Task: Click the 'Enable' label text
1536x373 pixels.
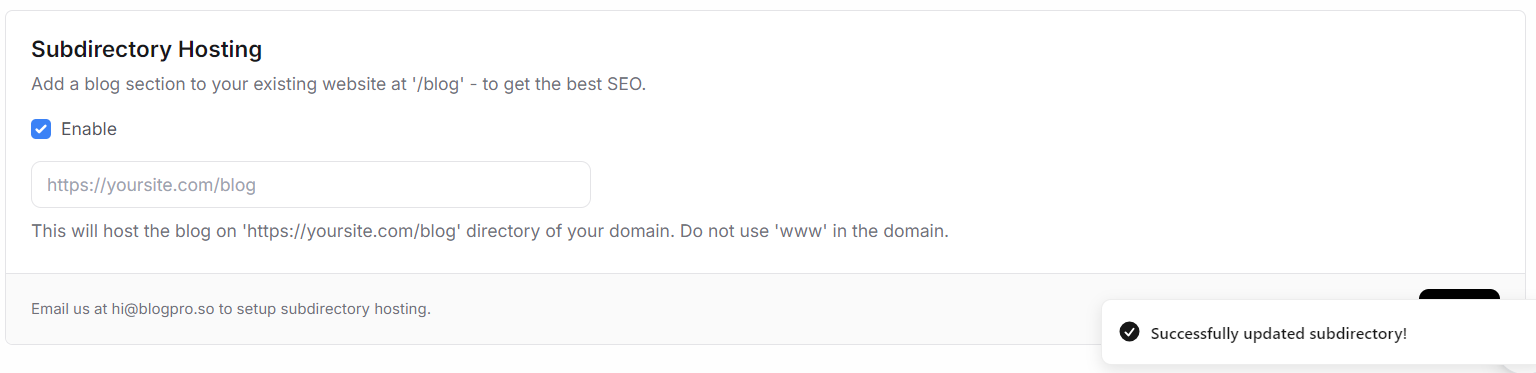Action: click(89, 129)
